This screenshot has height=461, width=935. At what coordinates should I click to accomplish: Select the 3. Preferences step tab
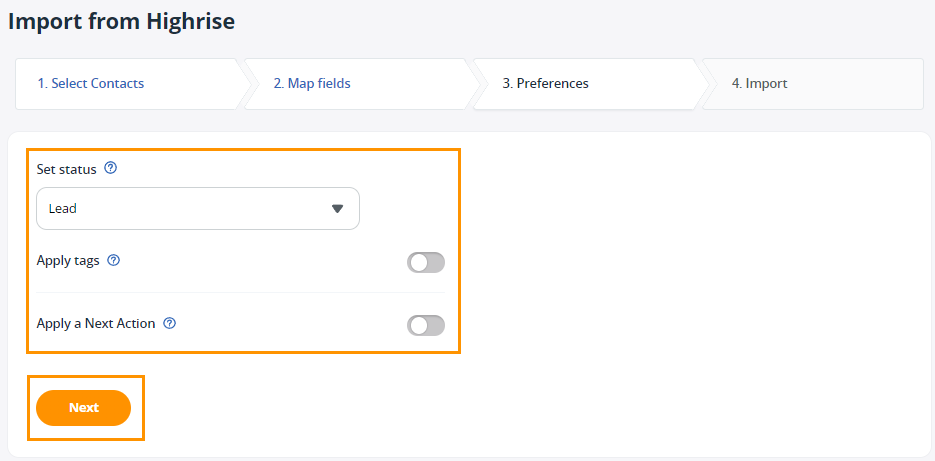click(546, 83)
